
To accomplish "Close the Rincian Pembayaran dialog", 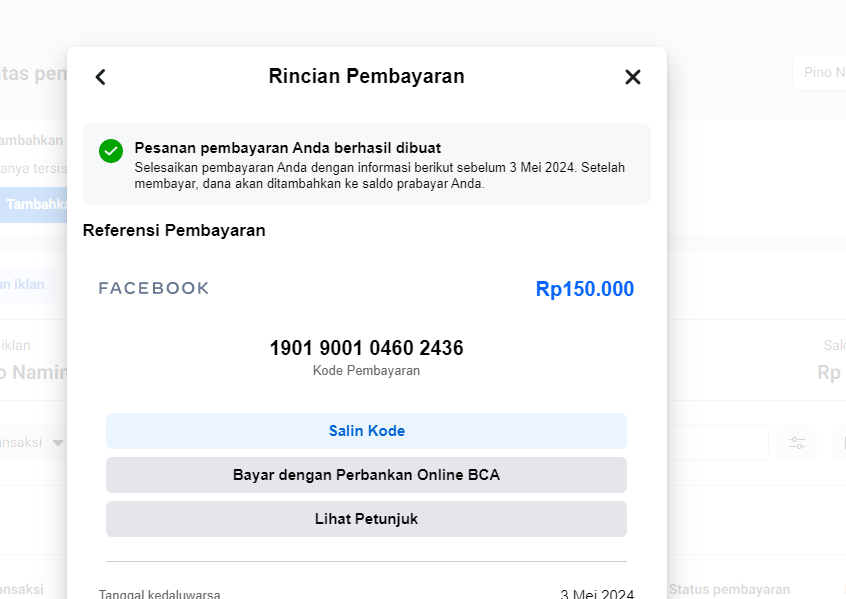I will tap(632, 77).
